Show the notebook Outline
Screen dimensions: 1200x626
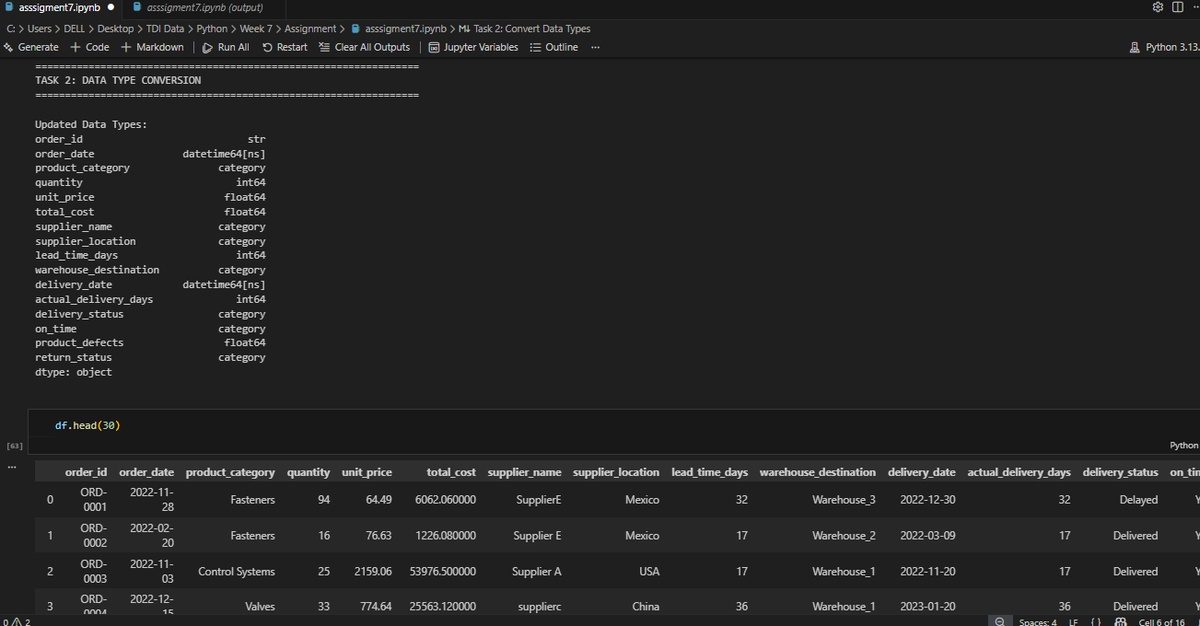point(553,47)
